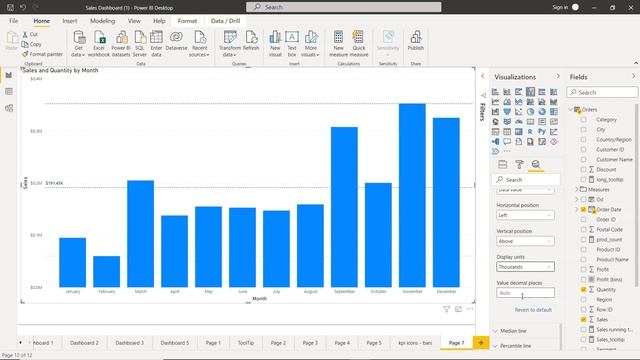Publish the report
The image size is (640, 360).
[x=416, y=41]
